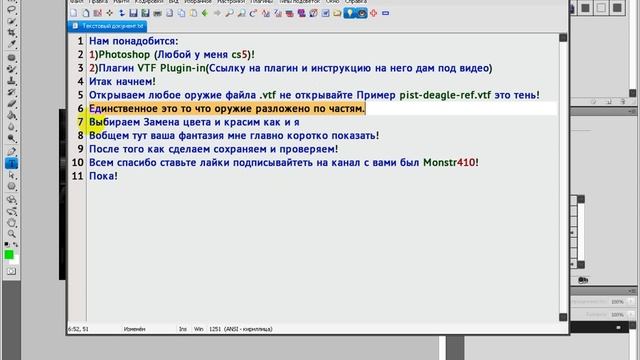
Task: Create new document in text editor toolbar
Action: tap(74, 13)
